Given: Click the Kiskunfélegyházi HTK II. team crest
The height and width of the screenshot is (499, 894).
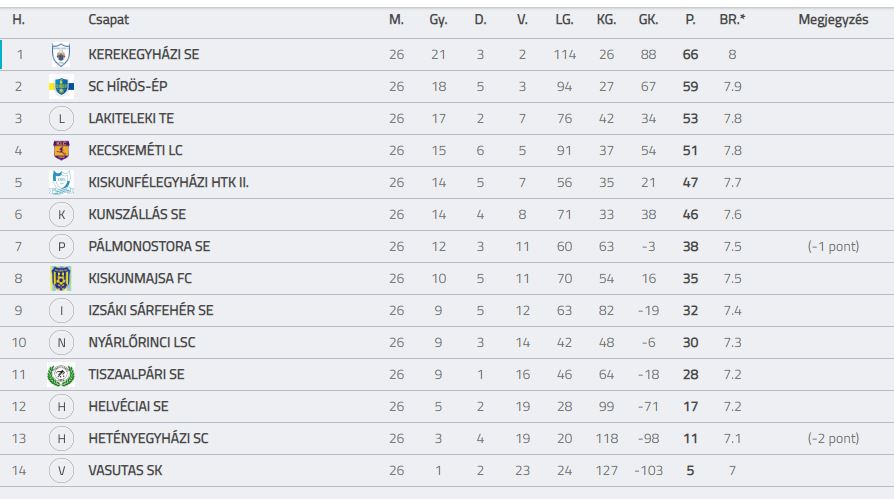Looking at the screenshot, I should (61, 182).
